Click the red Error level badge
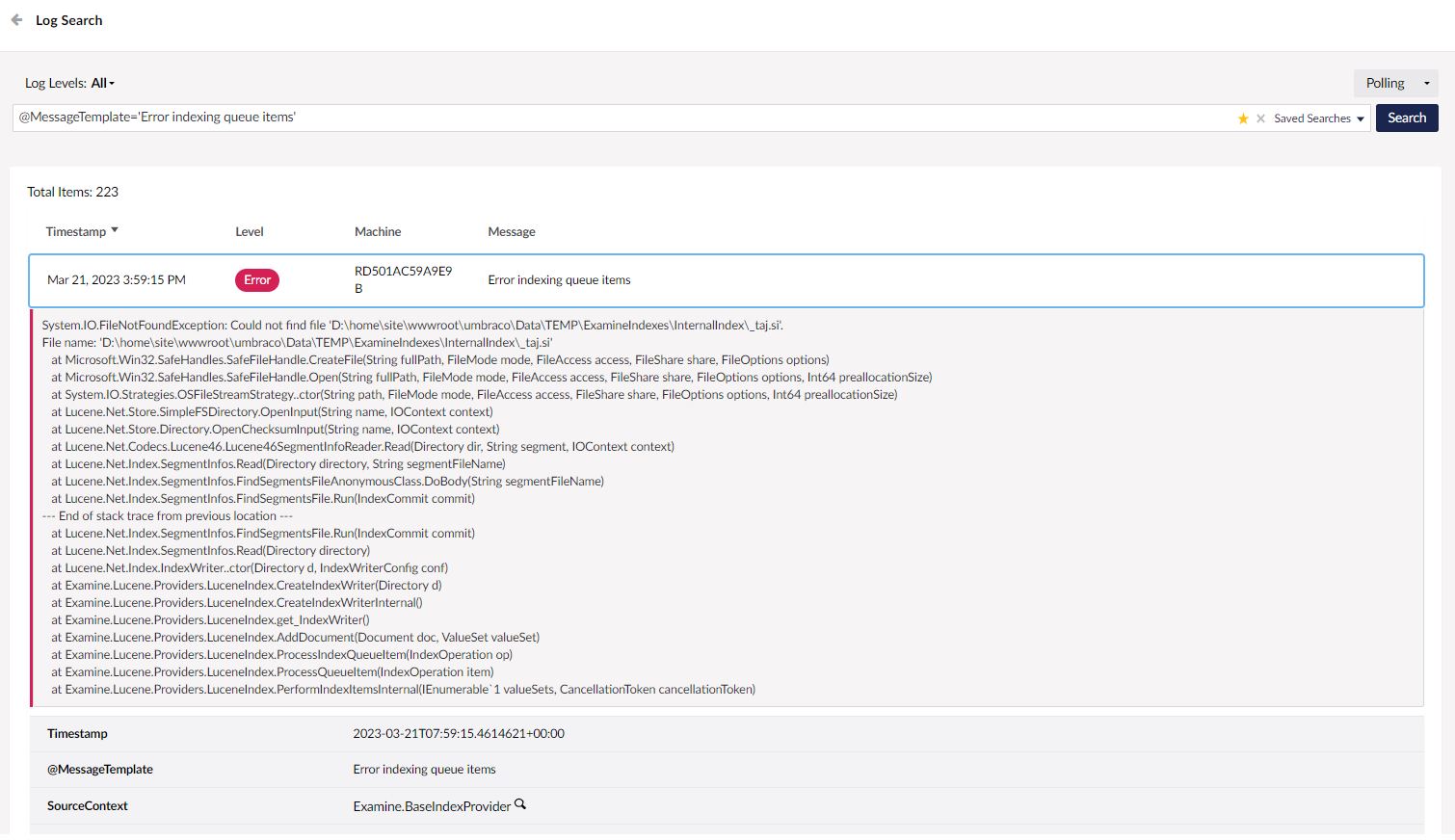The image size is (1455, 840). (256, 280)
